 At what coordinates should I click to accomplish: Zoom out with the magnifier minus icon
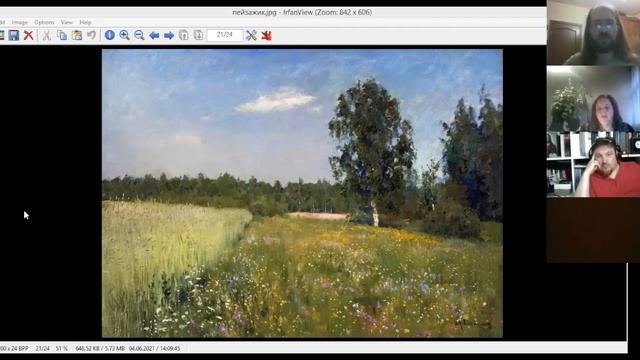click(139, 36)
